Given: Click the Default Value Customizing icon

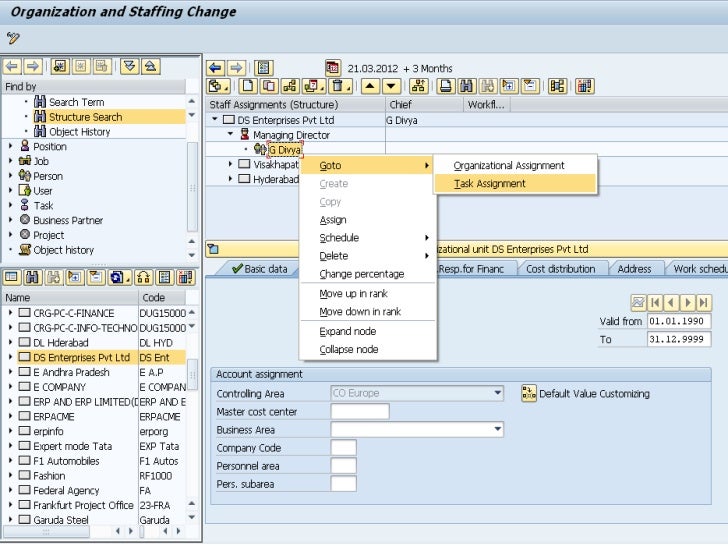Looking at the screenshot, I should [529, 393].
